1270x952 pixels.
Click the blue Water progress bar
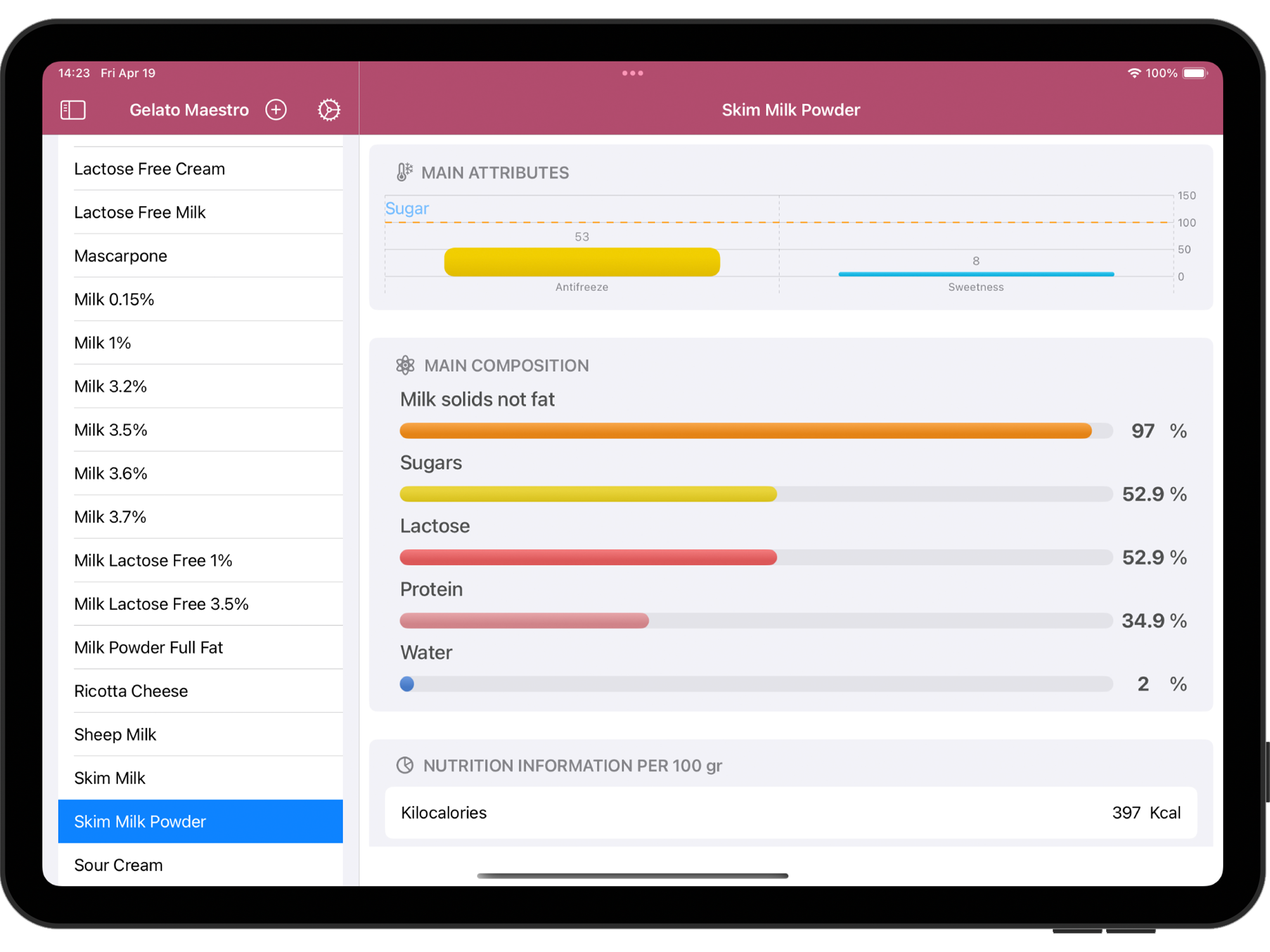tap(756, 684)
